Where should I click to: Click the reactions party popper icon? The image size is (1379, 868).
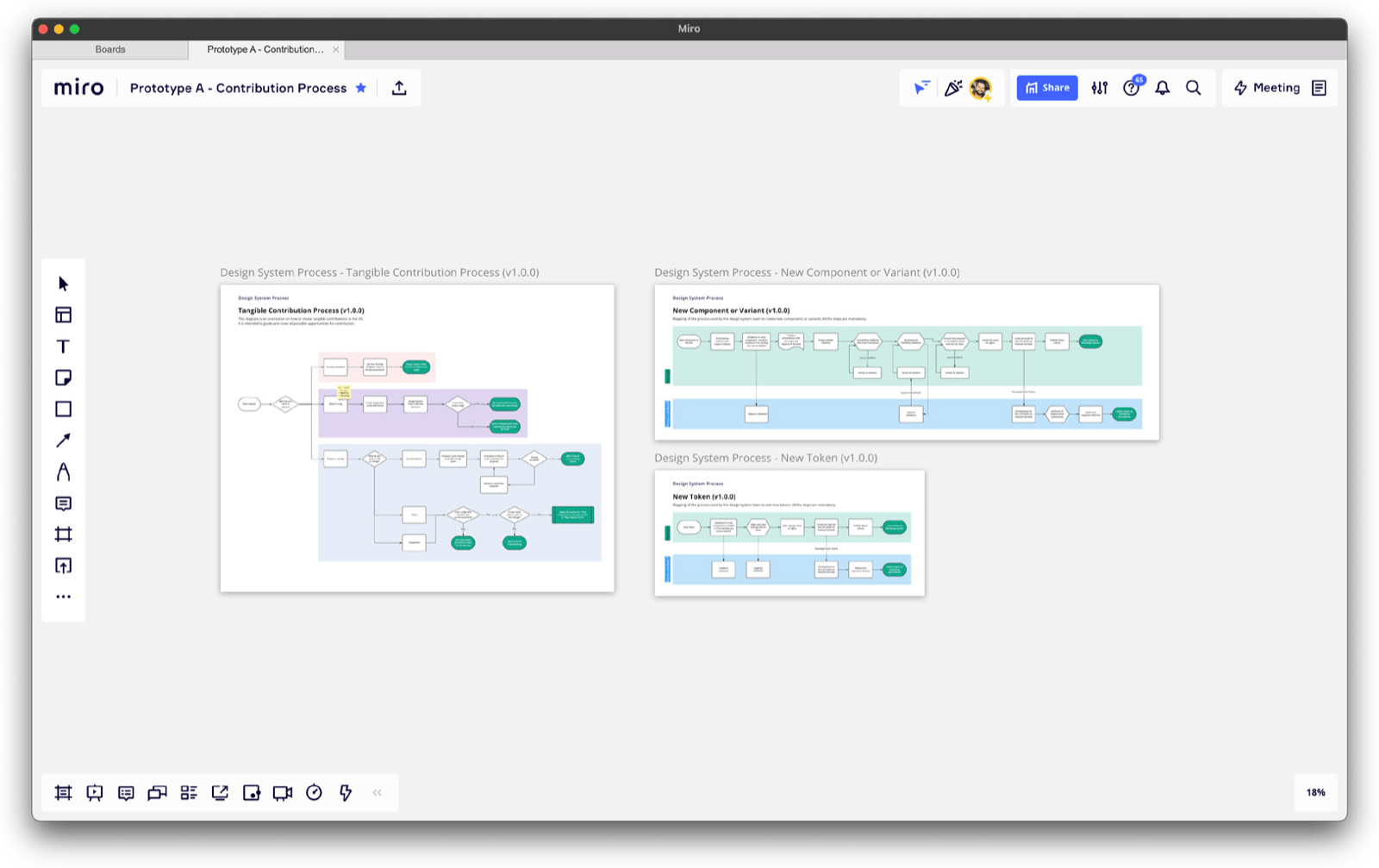point(952,88)
